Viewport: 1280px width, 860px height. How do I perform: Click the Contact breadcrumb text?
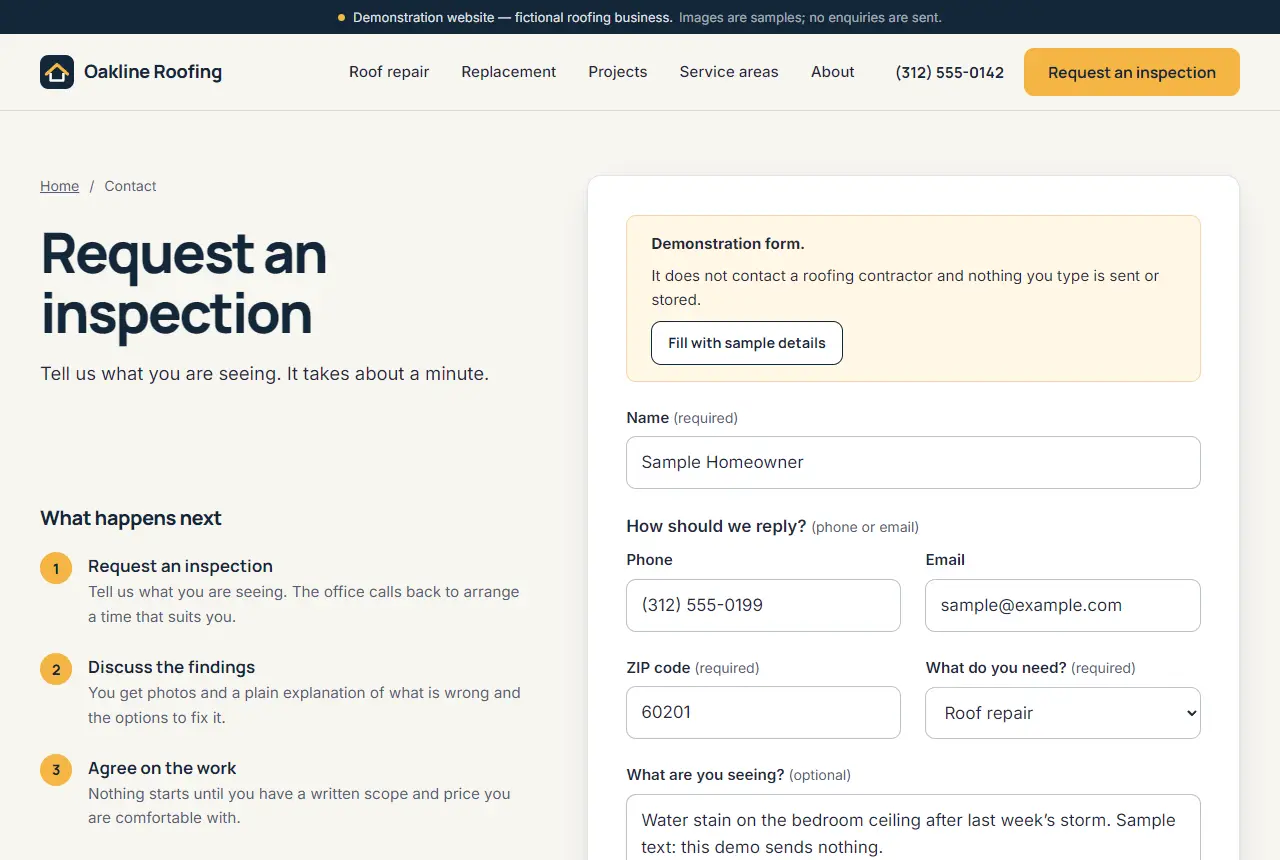pos(131,186)
